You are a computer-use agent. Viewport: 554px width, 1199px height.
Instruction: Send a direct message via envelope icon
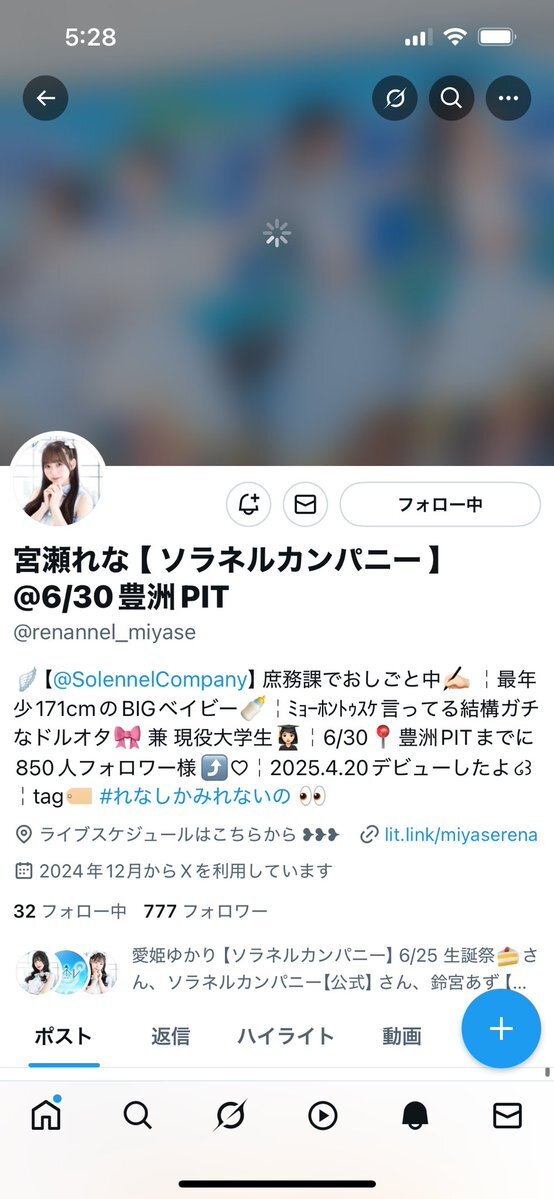[x=305, y=505]
